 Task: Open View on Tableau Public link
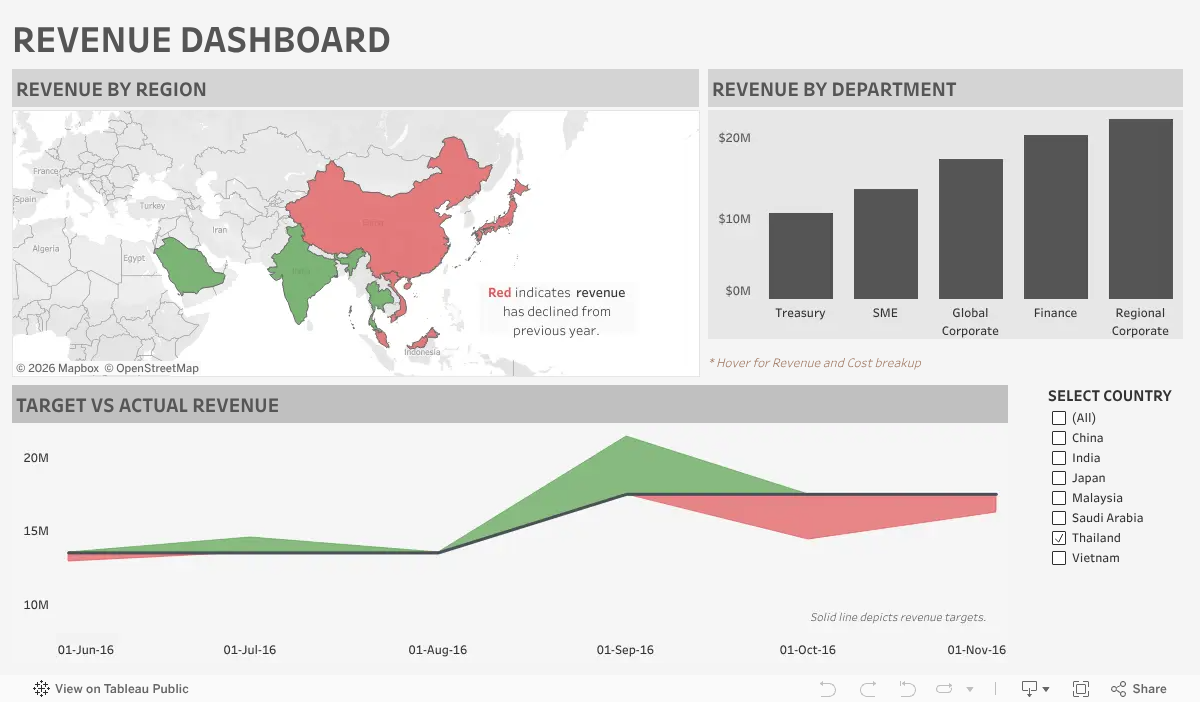[x=122, y=689]
